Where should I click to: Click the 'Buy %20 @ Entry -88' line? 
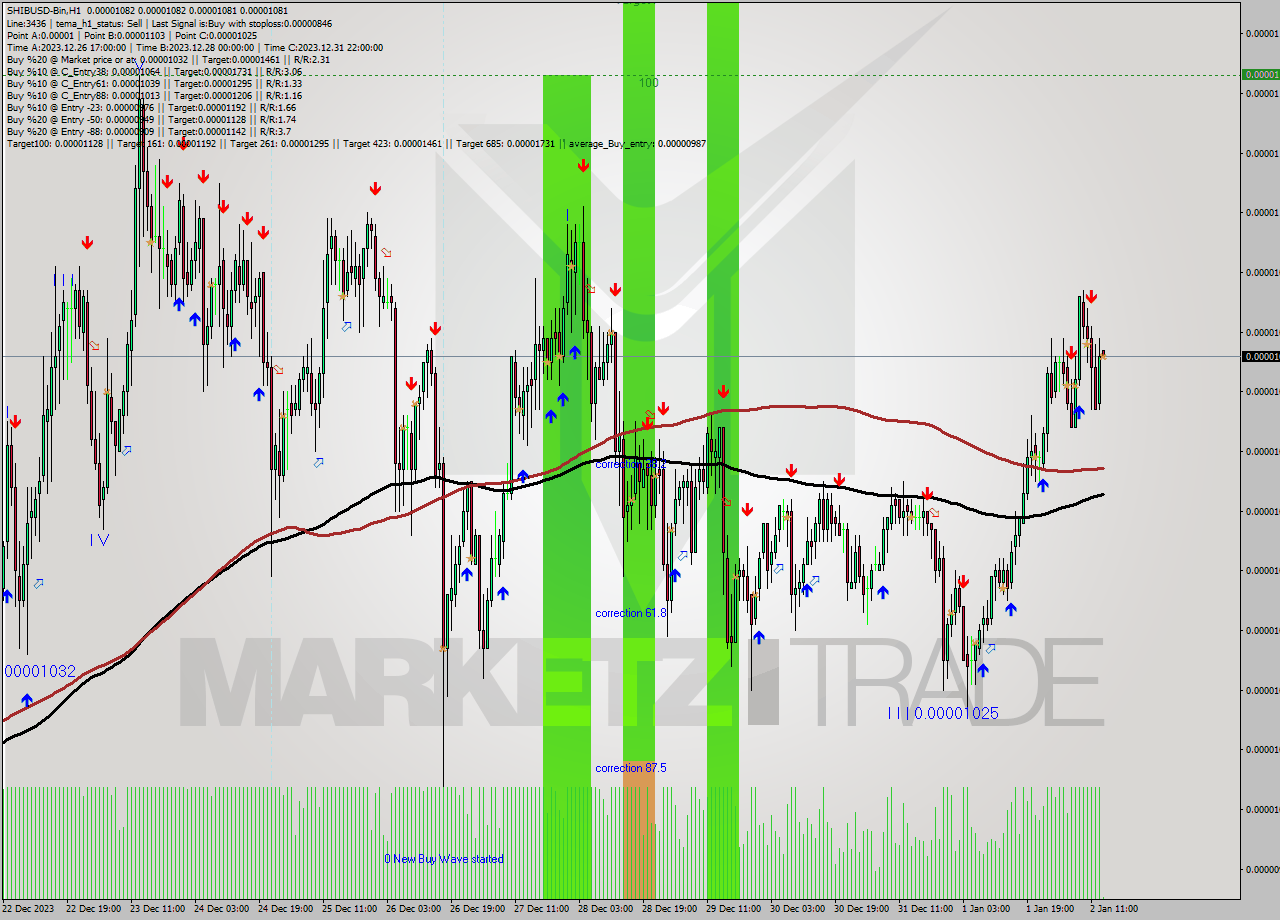click(x=149, y=131)
